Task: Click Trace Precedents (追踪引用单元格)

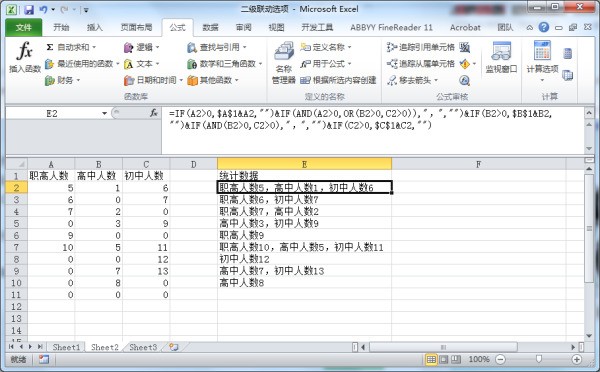Action: (421, 47)
